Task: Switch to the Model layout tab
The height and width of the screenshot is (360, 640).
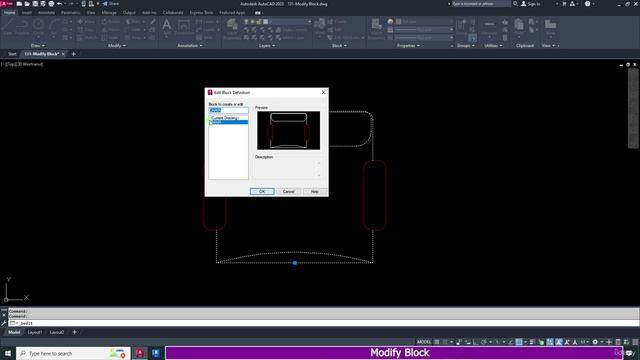Action: tap(14, 332)
